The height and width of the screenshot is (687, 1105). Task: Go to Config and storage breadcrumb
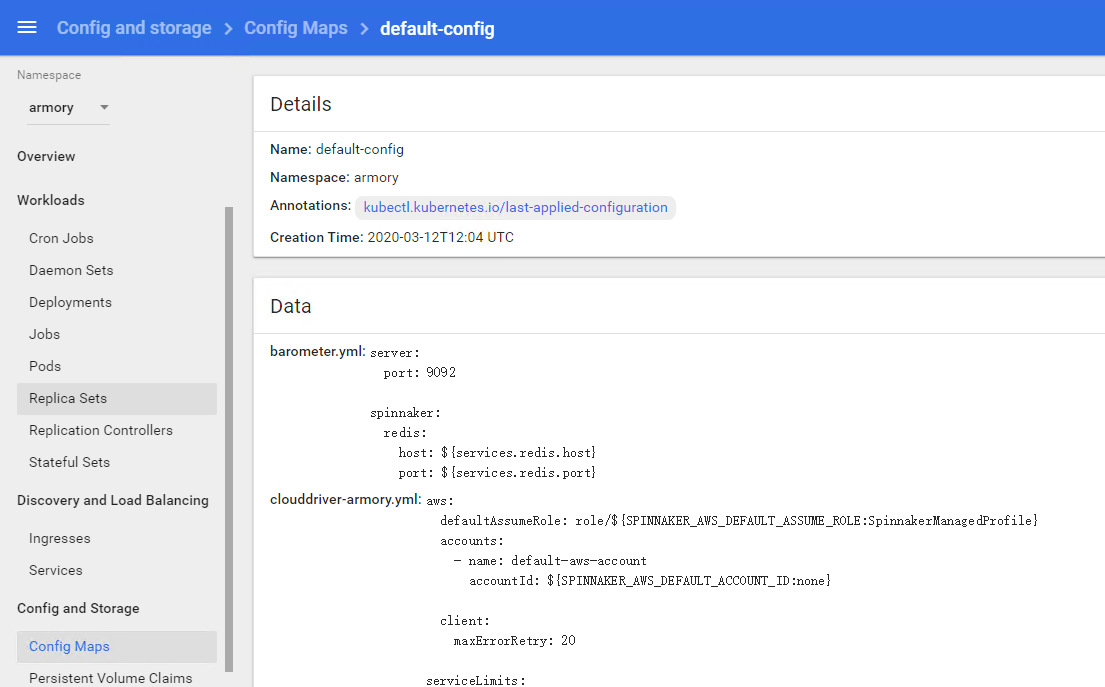[134, 28]
